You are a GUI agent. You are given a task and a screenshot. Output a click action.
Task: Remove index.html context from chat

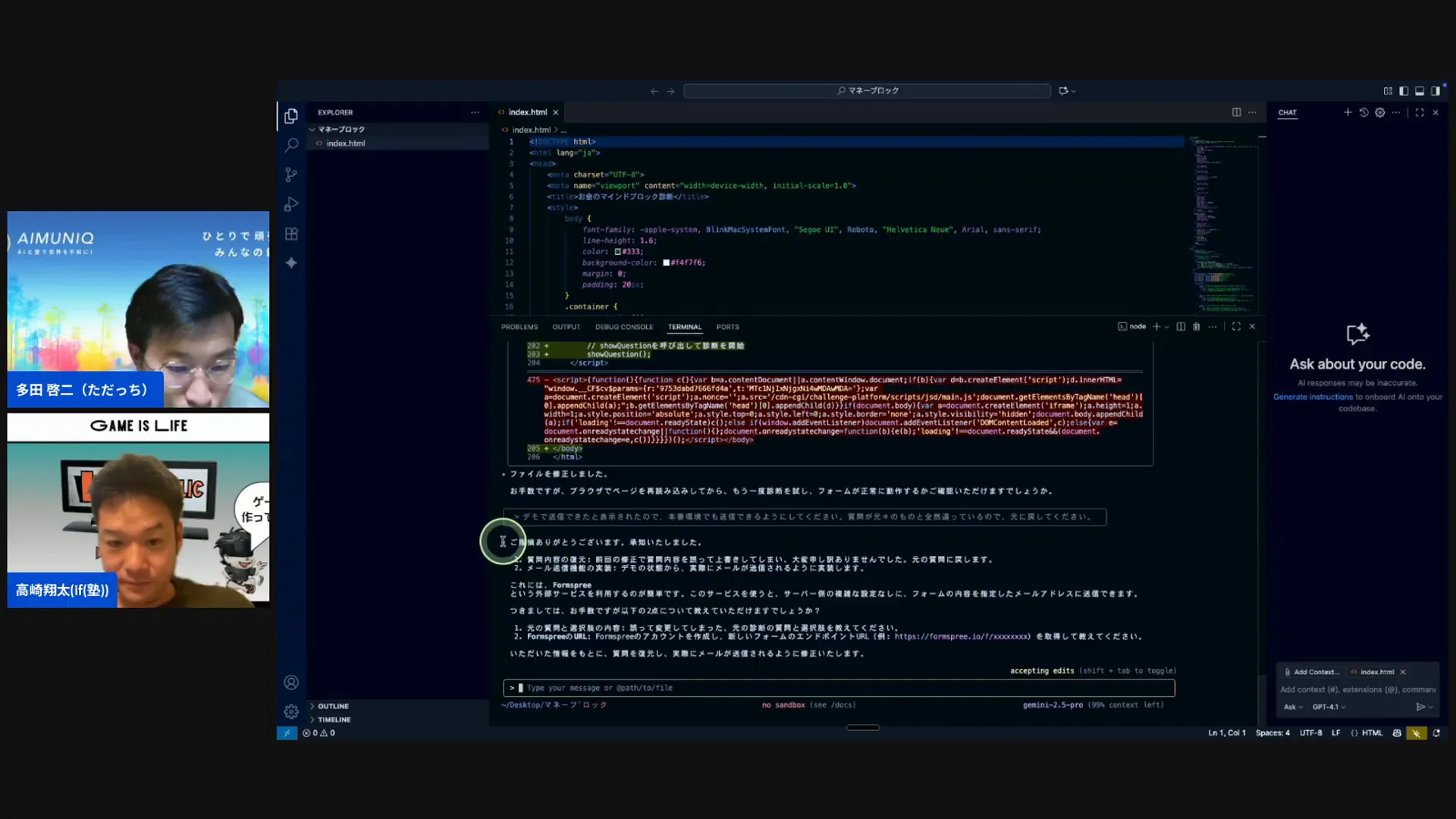click(1403, 672)
